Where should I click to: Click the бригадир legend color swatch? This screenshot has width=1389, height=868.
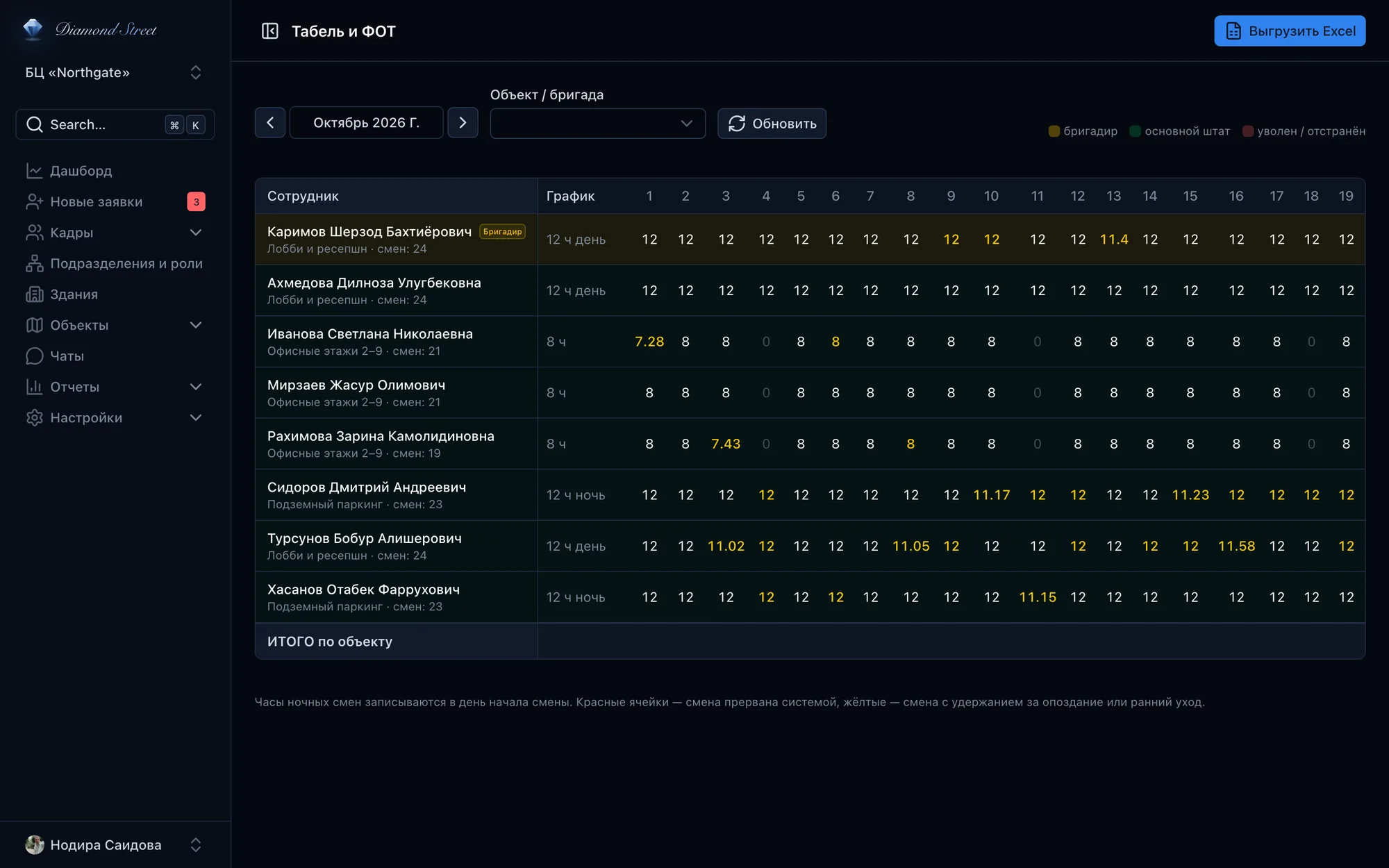coord(1054,131)
